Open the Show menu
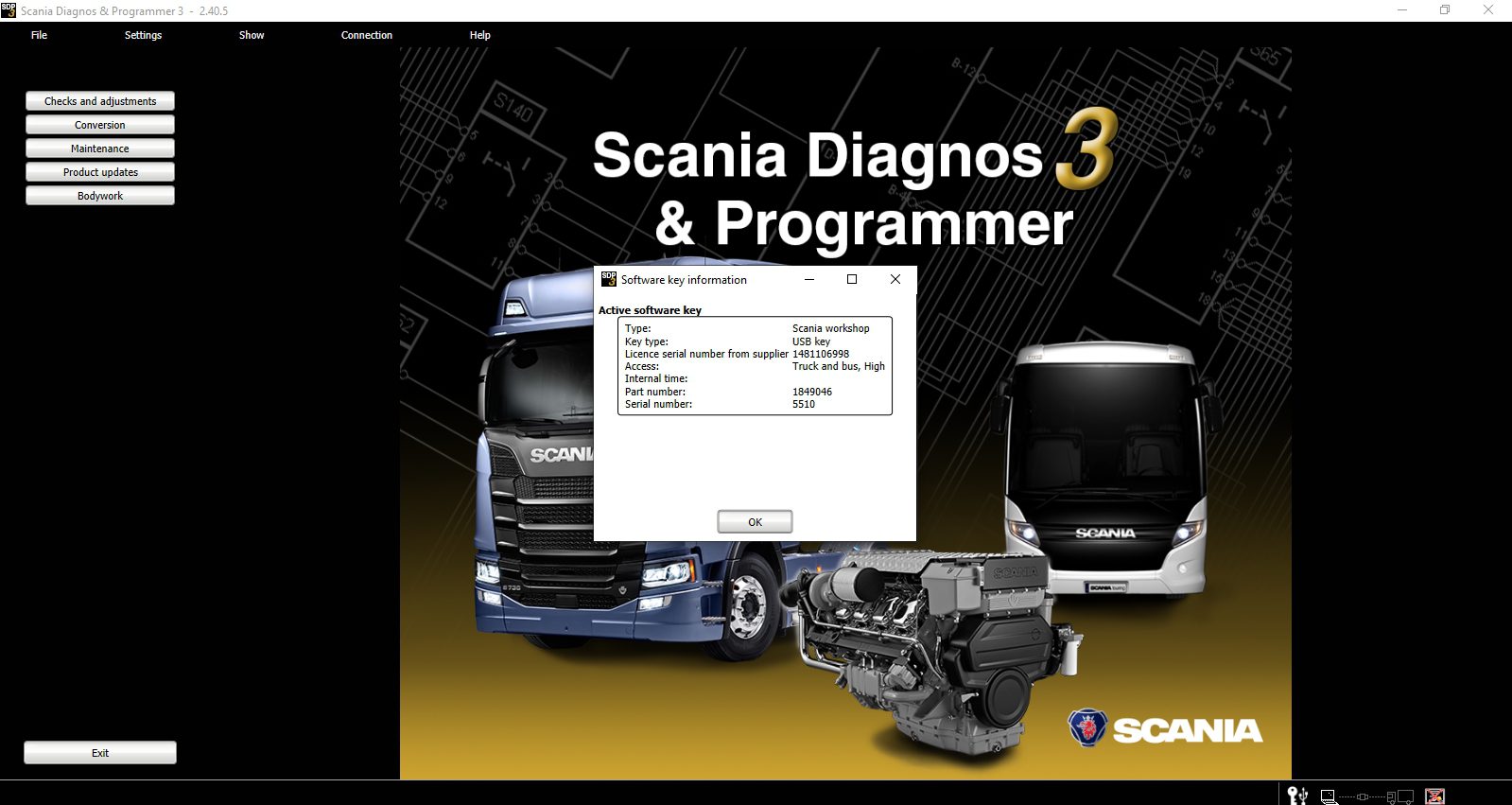 click(252, 35)
